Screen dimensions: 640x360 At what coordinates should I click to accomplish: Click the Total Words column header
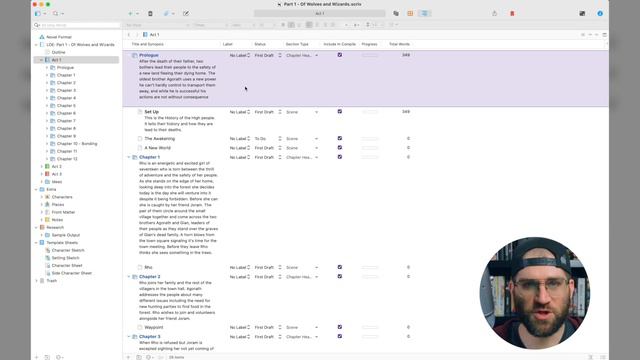coord(399,44)
